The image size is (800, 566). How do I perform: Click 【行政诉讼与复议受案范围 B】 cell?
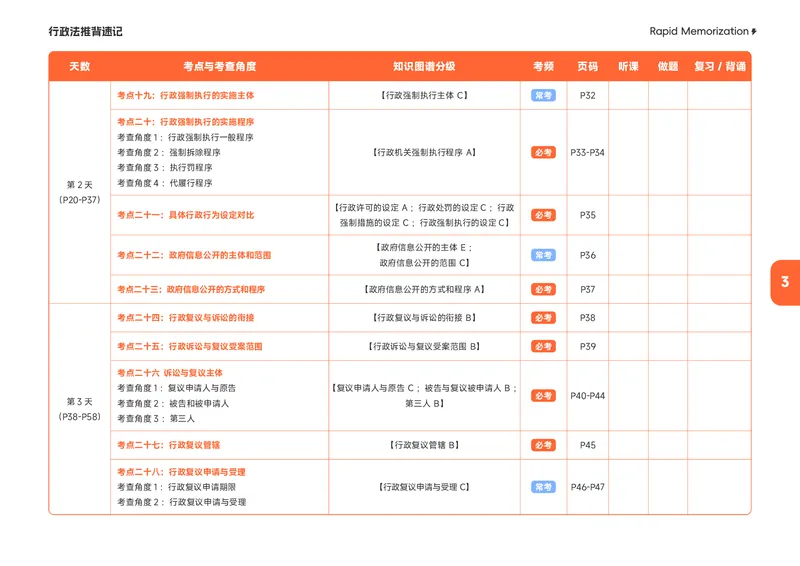(424, 347)
